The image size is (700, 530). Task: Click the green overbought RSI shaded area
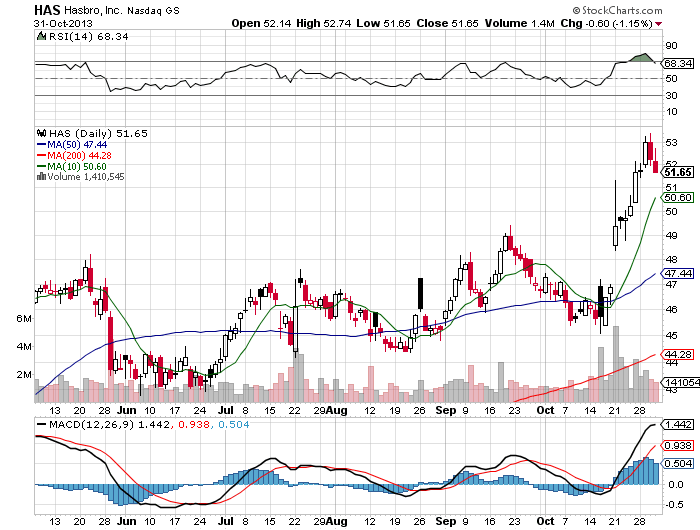pyautogui.click(x=641, y=58)
